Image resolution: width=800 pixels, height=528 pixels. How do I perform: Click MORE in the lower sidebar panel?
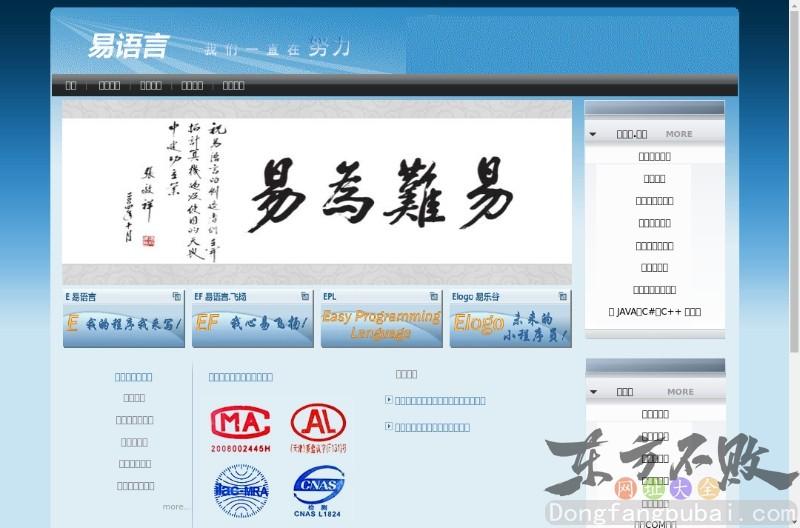tap(681, 392)
